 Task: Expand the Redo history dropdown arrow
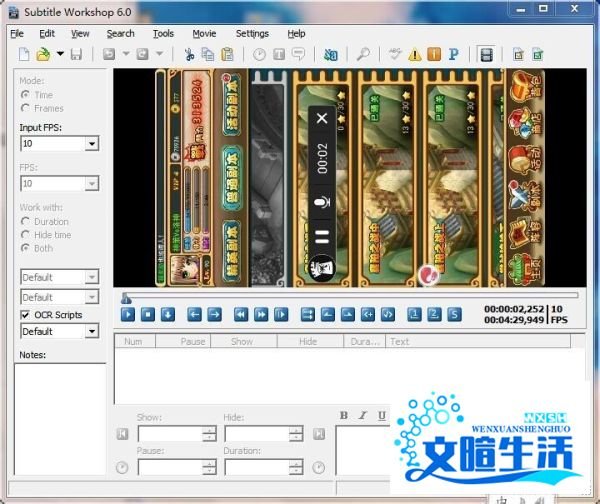coord(160,54)
